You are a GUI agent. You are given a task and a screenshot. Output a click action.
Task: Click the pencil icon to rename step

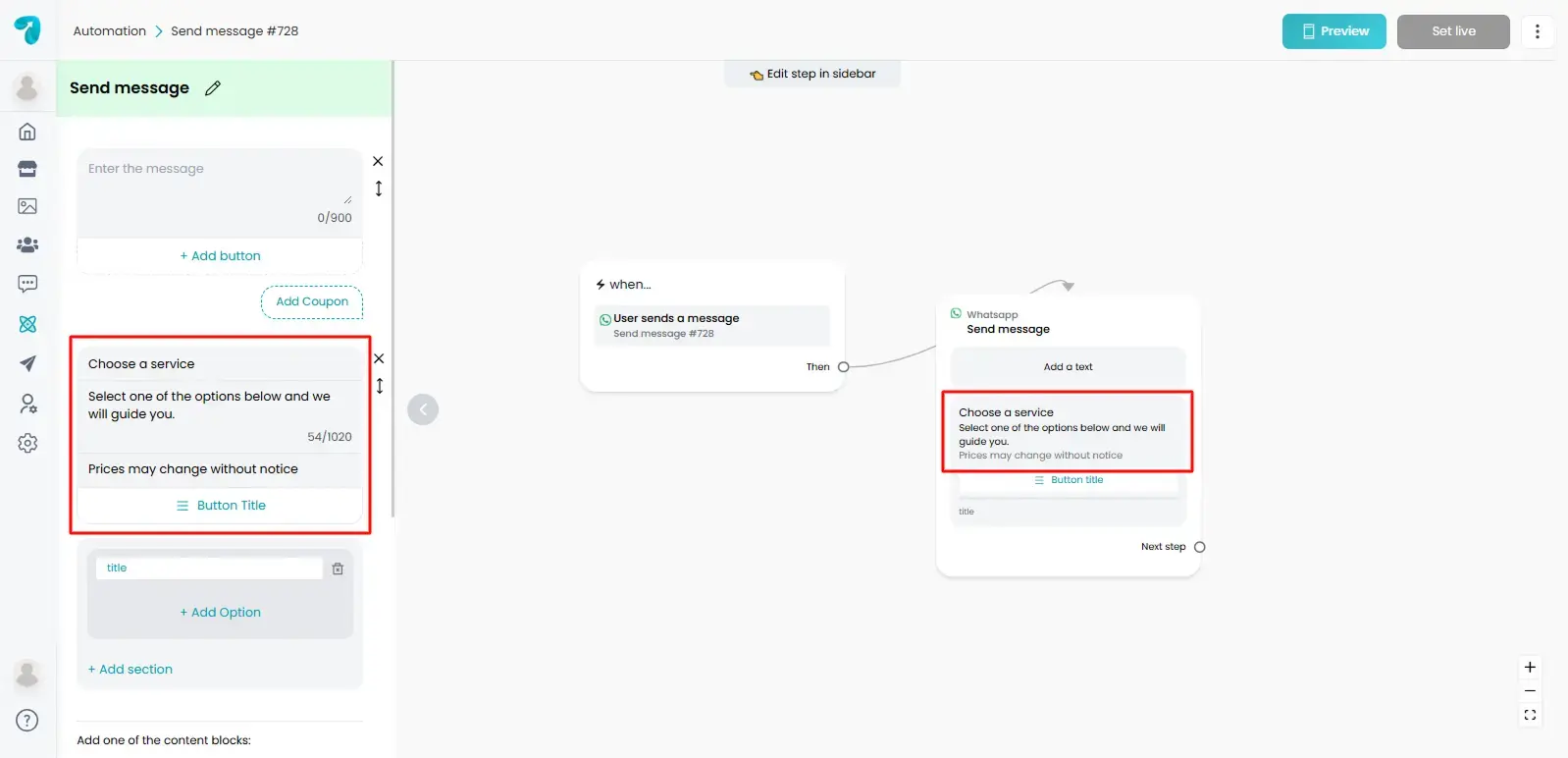click(x=213, y=88)
